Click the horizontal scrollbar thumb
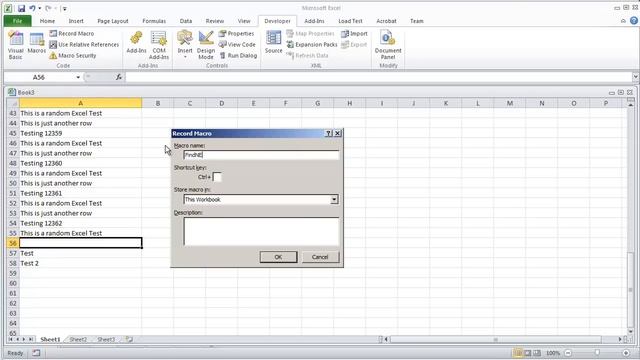640x360 pixels. [496, 339]
